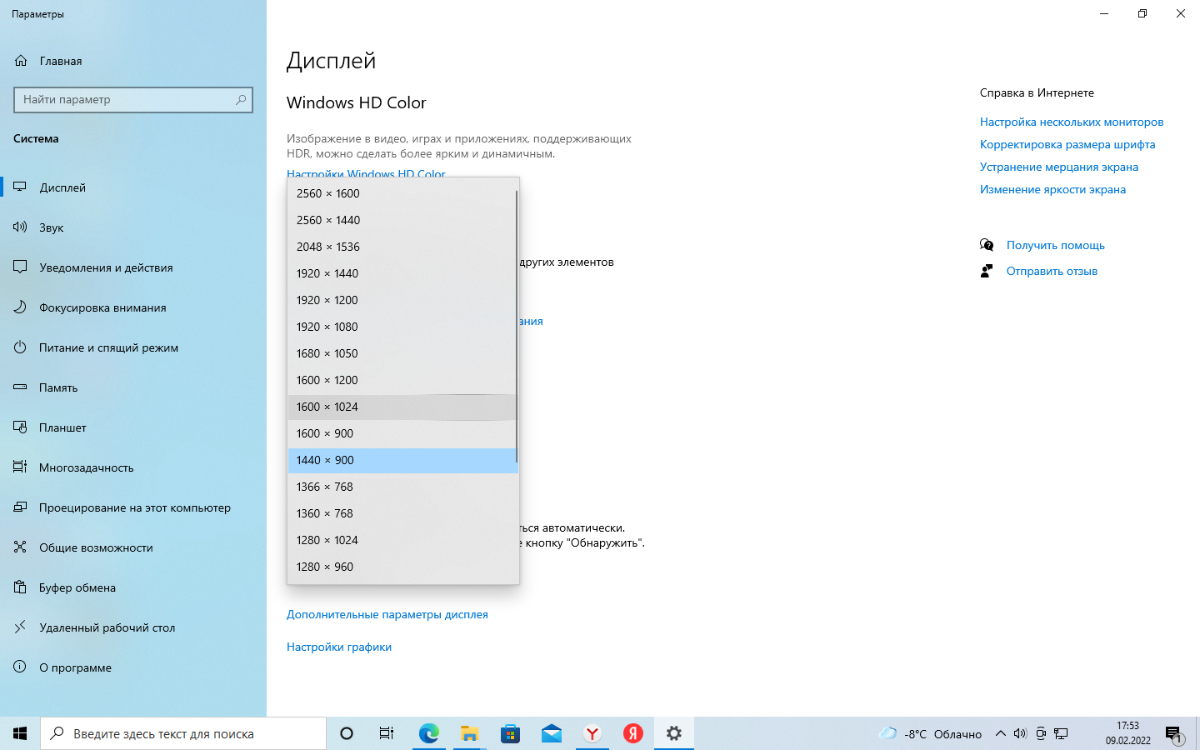Screen dimensions: 1200x750
Task: Click the search magnifier in Найти параметр
Action: pos(240,100)
